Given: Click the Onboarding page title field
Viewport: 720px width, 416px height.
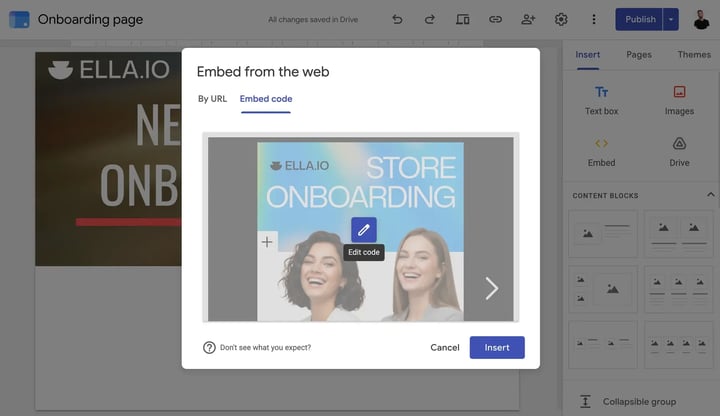Looking at the screenshot, I should point(90,19).
